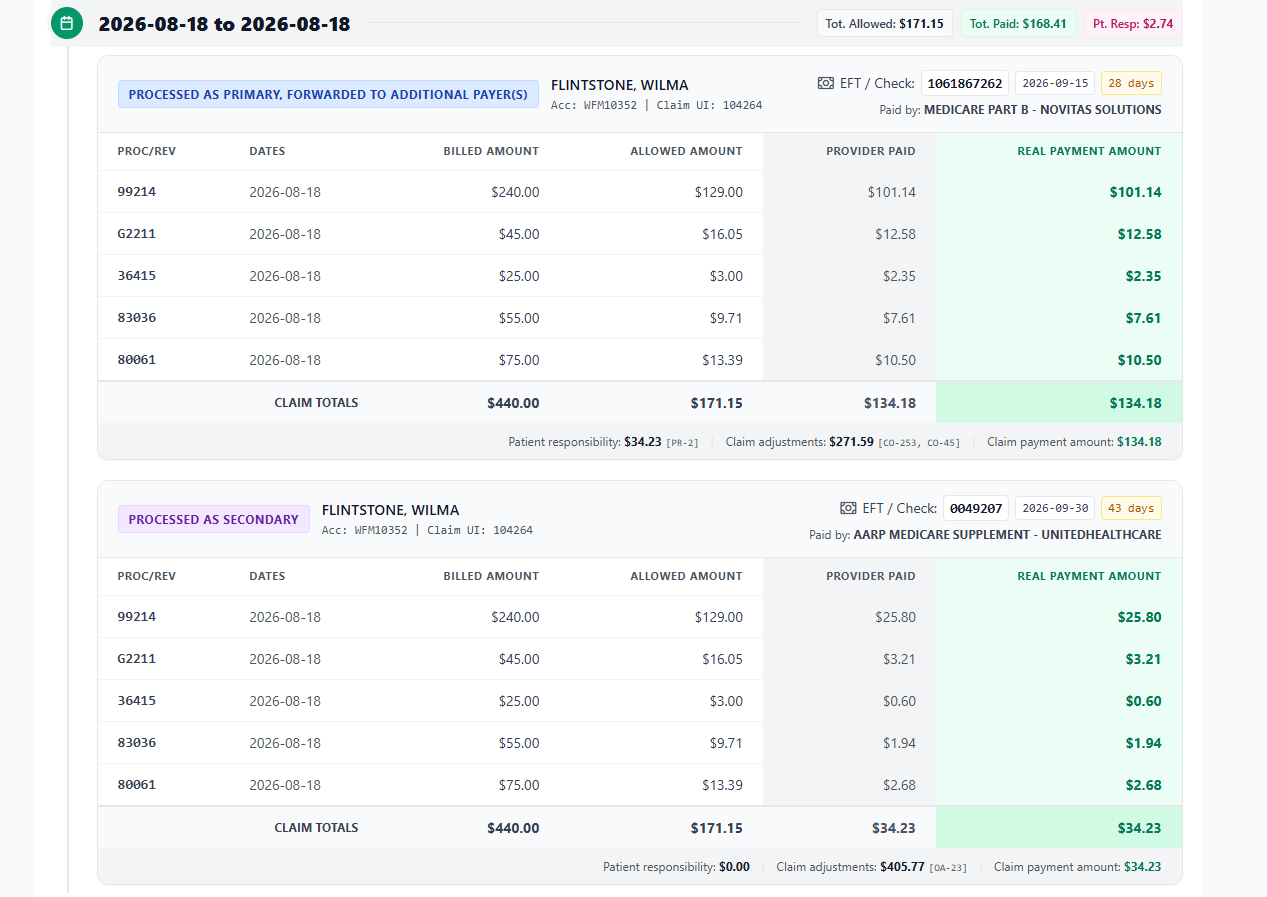The width and height of the screenshot is (1267, 897).
Task: Click claim payment amount $134.18 in primary footer
Action: pos(1139,441)
